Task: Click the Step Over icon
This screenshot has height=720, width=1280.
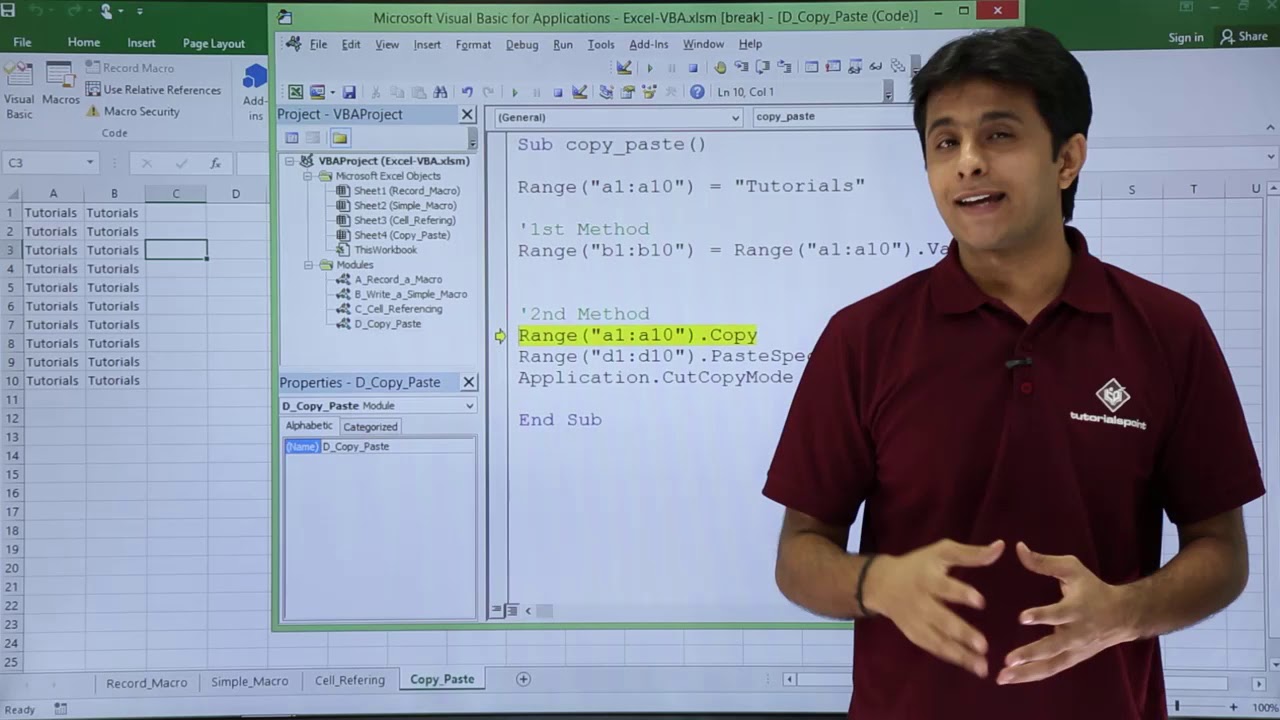Action: tap(763, 67)
